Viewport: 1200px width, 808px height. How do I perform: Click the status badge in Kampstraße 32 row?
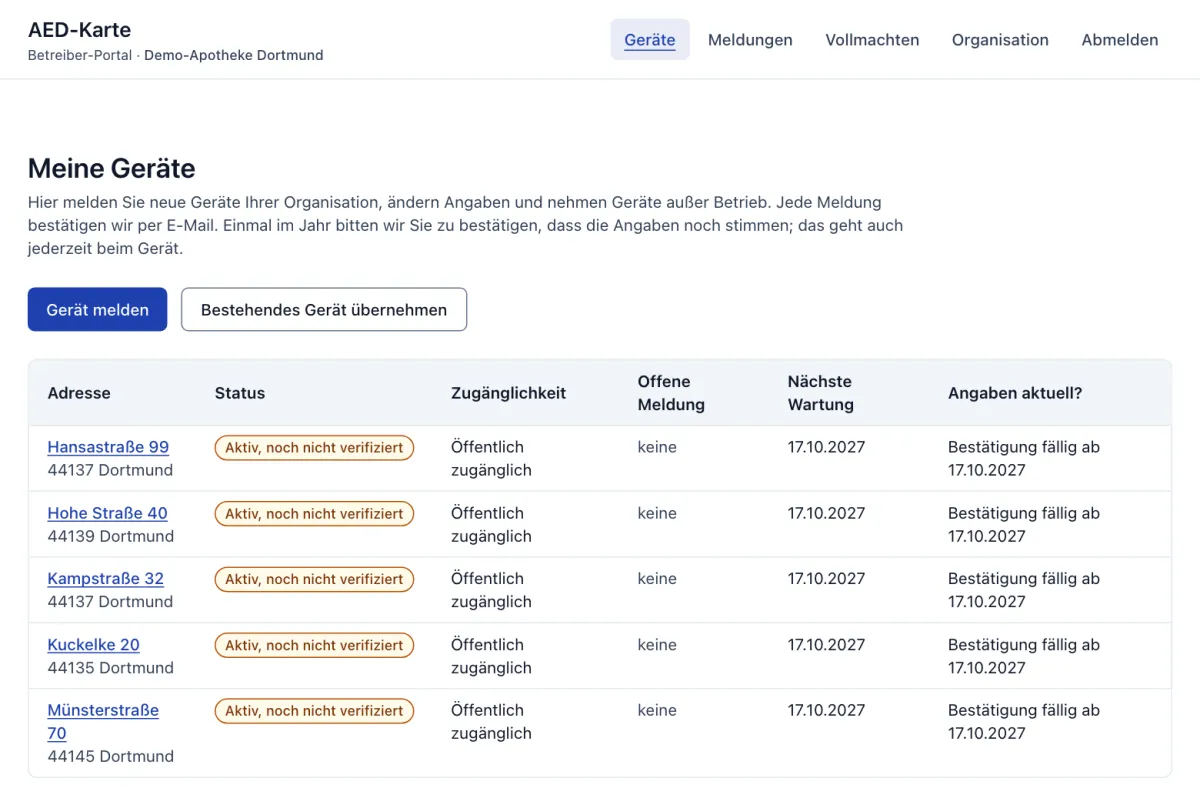314,579
